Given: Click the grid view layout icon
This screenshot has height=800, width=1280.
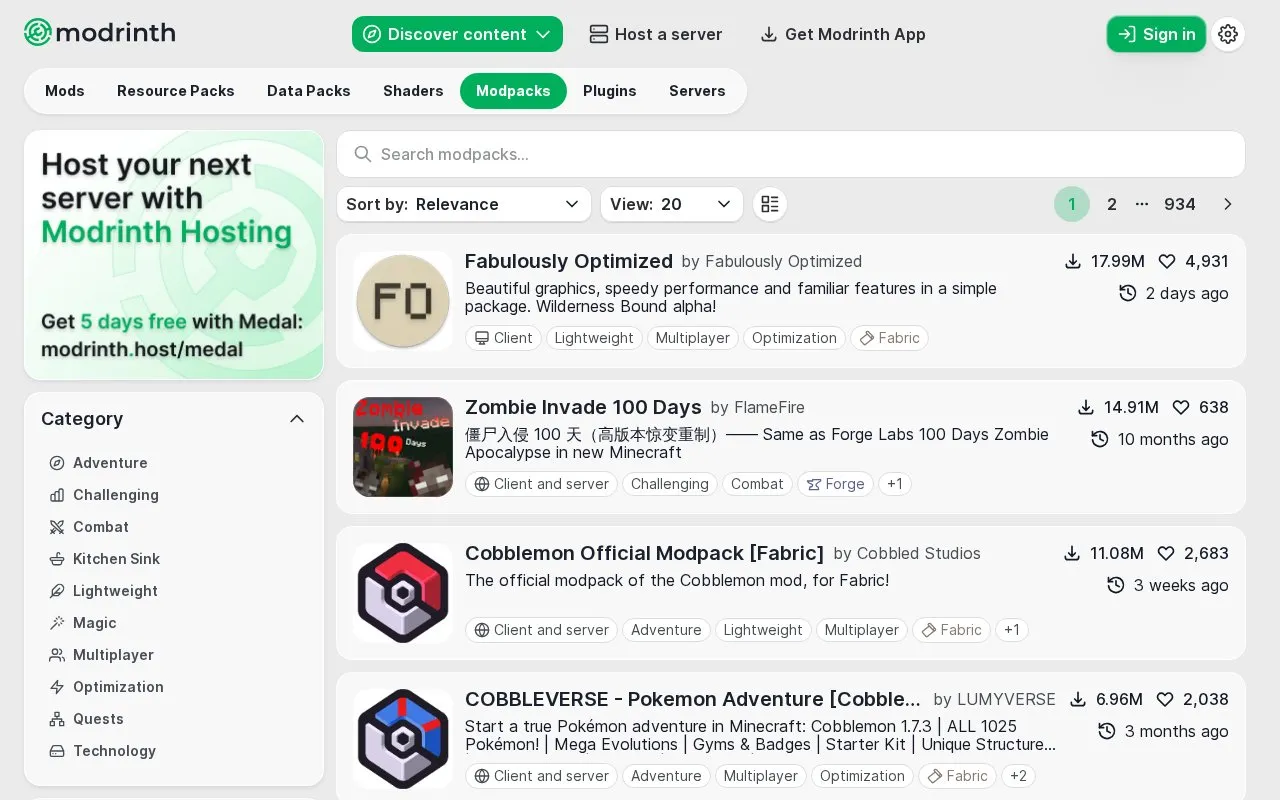Looking at the screenshot, I should 770,204.
